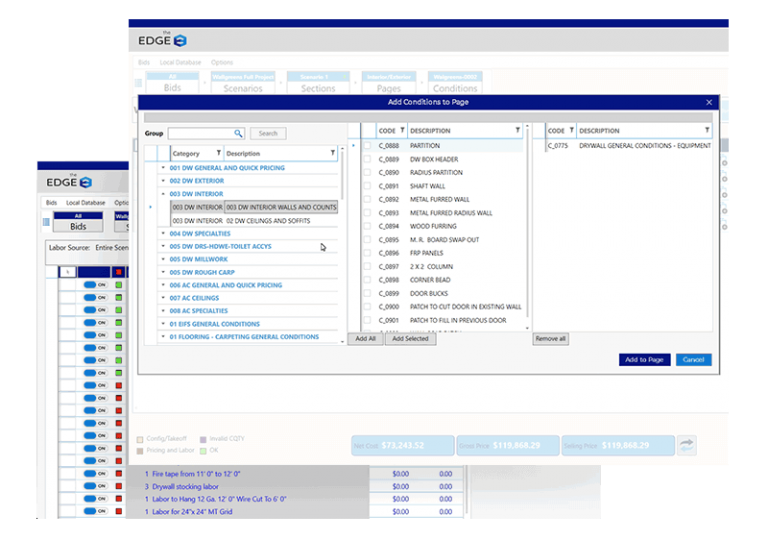Click the Add All button

pyautogui.click(x=365, y=339)
